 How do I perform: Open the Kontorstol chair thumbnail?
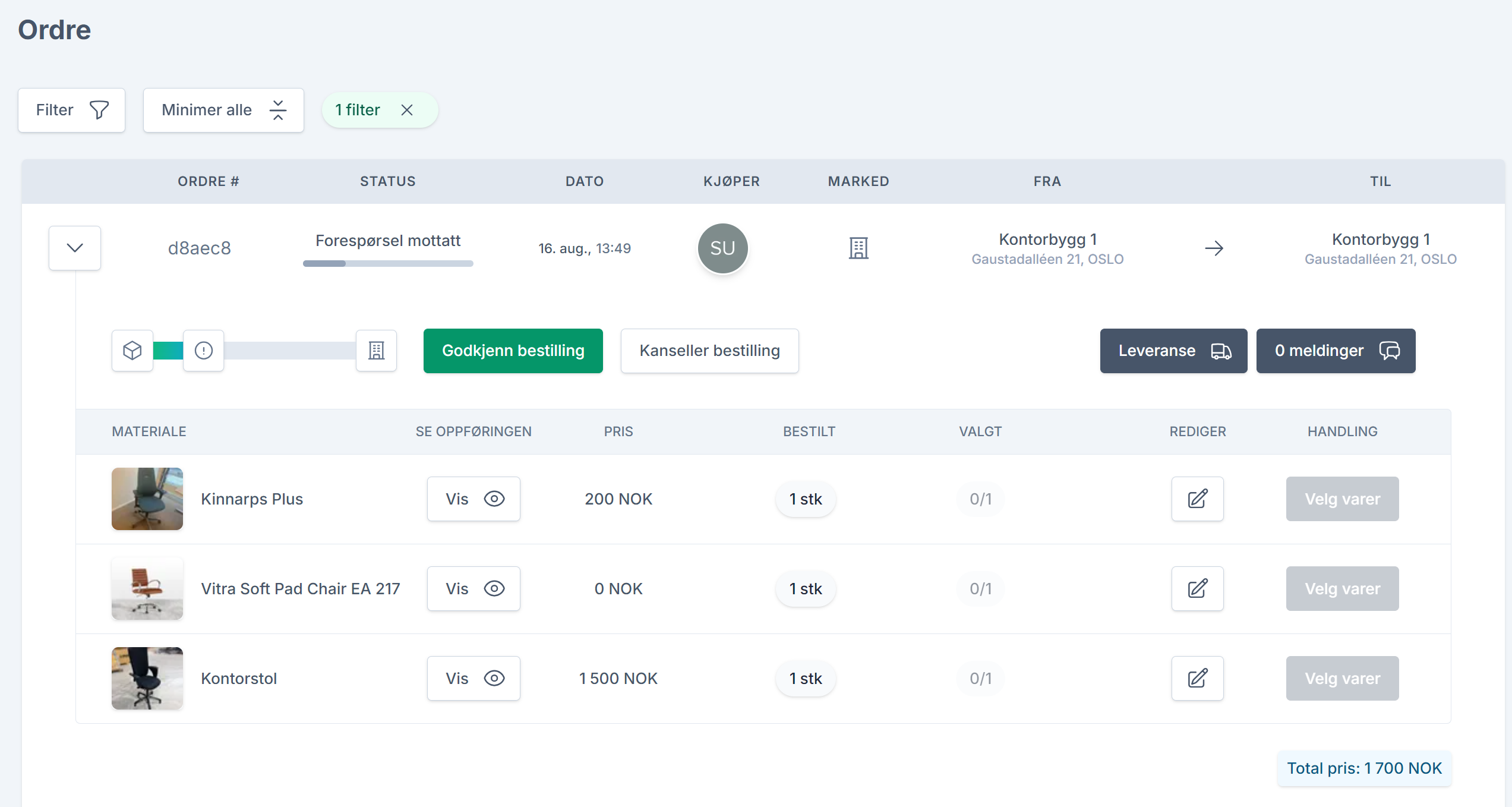point(147,678)
